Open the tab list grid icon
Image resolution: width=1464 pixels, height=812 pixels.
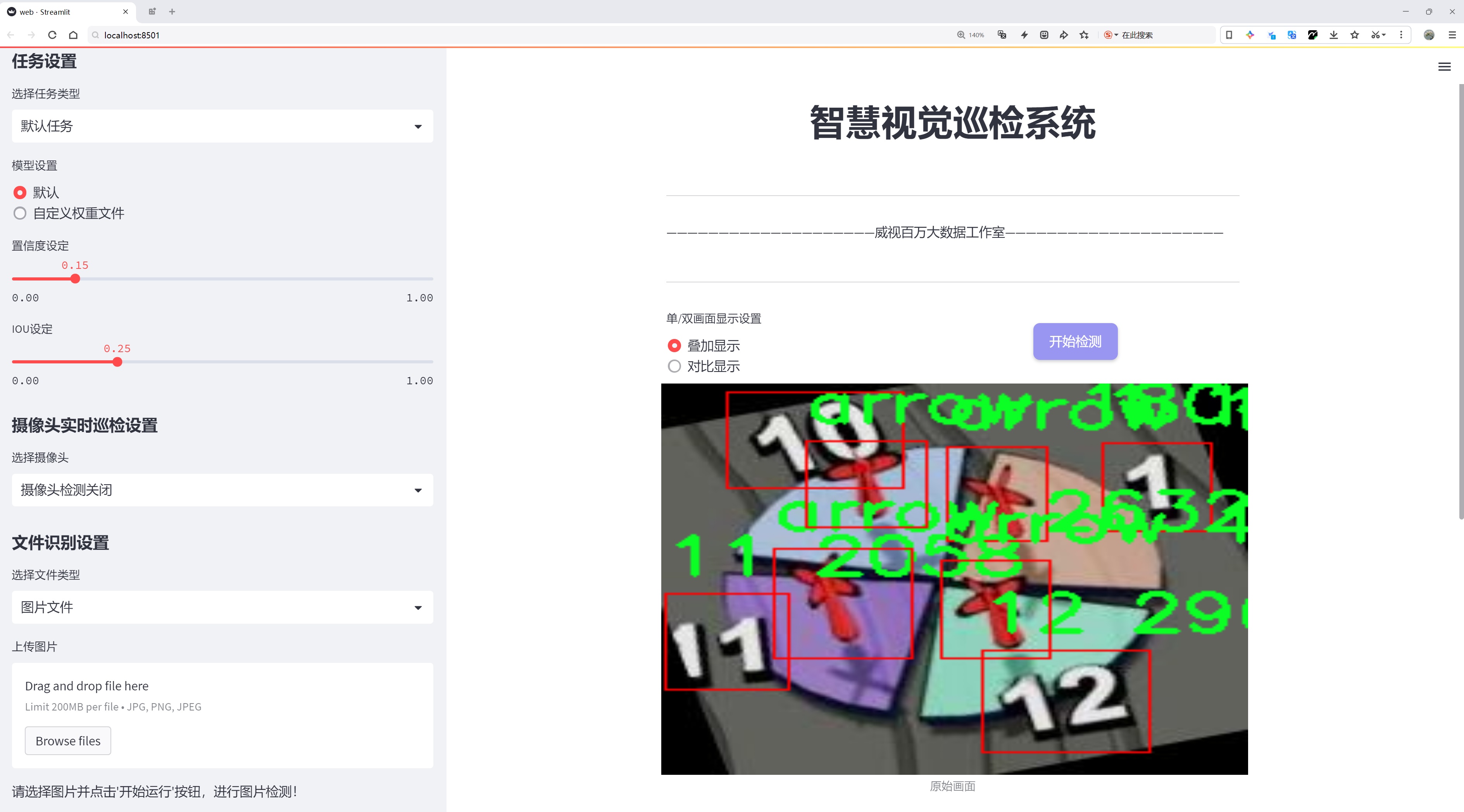[152, 11]
